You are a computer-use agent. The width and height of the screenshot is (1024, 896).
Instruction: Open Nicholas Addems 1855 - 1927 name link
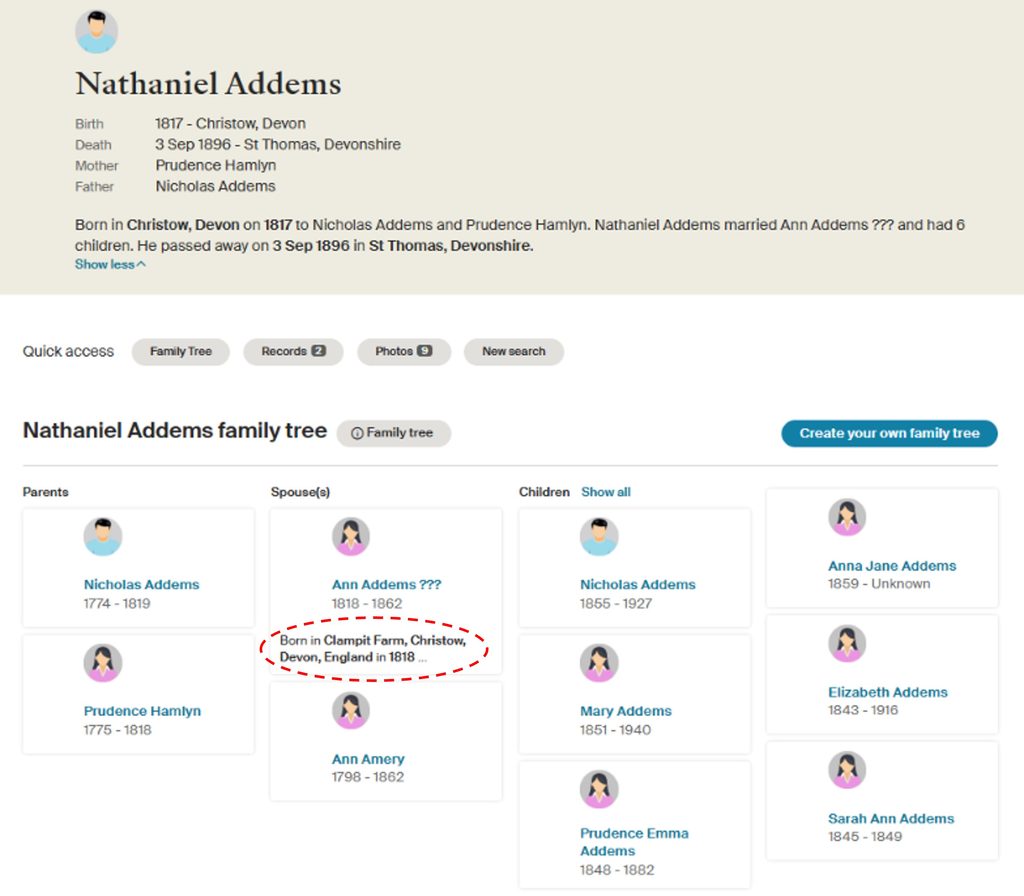click(x=637, y=584)
